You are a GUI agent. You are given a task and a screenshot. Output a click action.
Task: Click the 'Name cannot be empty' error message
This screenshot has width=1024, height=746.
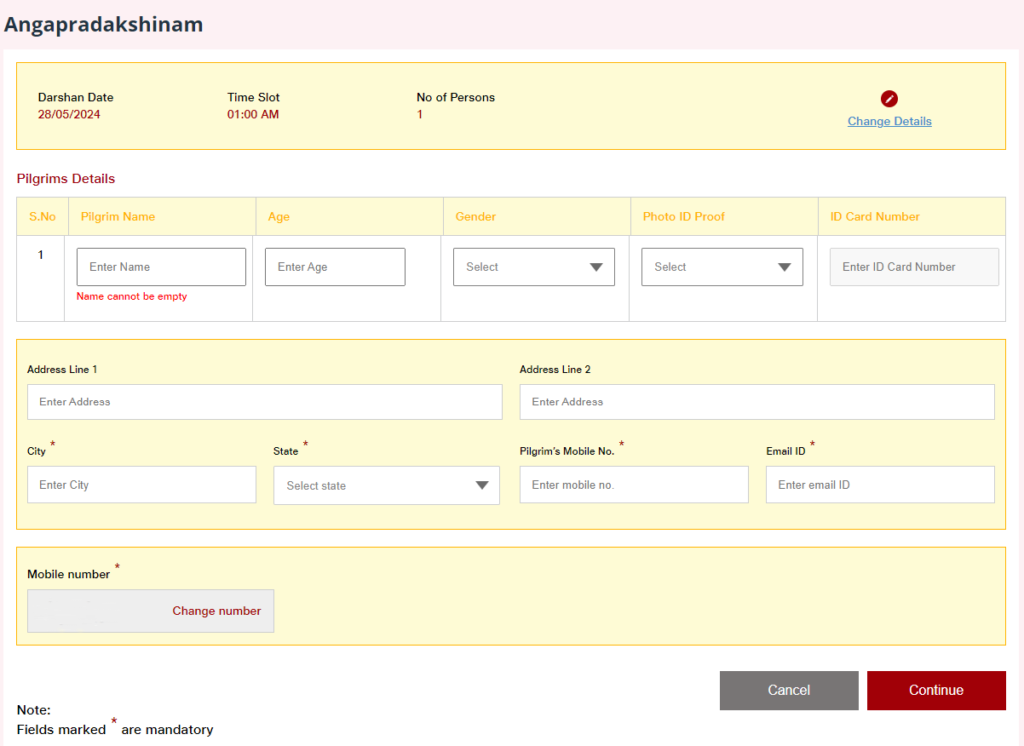click(132, 297)
